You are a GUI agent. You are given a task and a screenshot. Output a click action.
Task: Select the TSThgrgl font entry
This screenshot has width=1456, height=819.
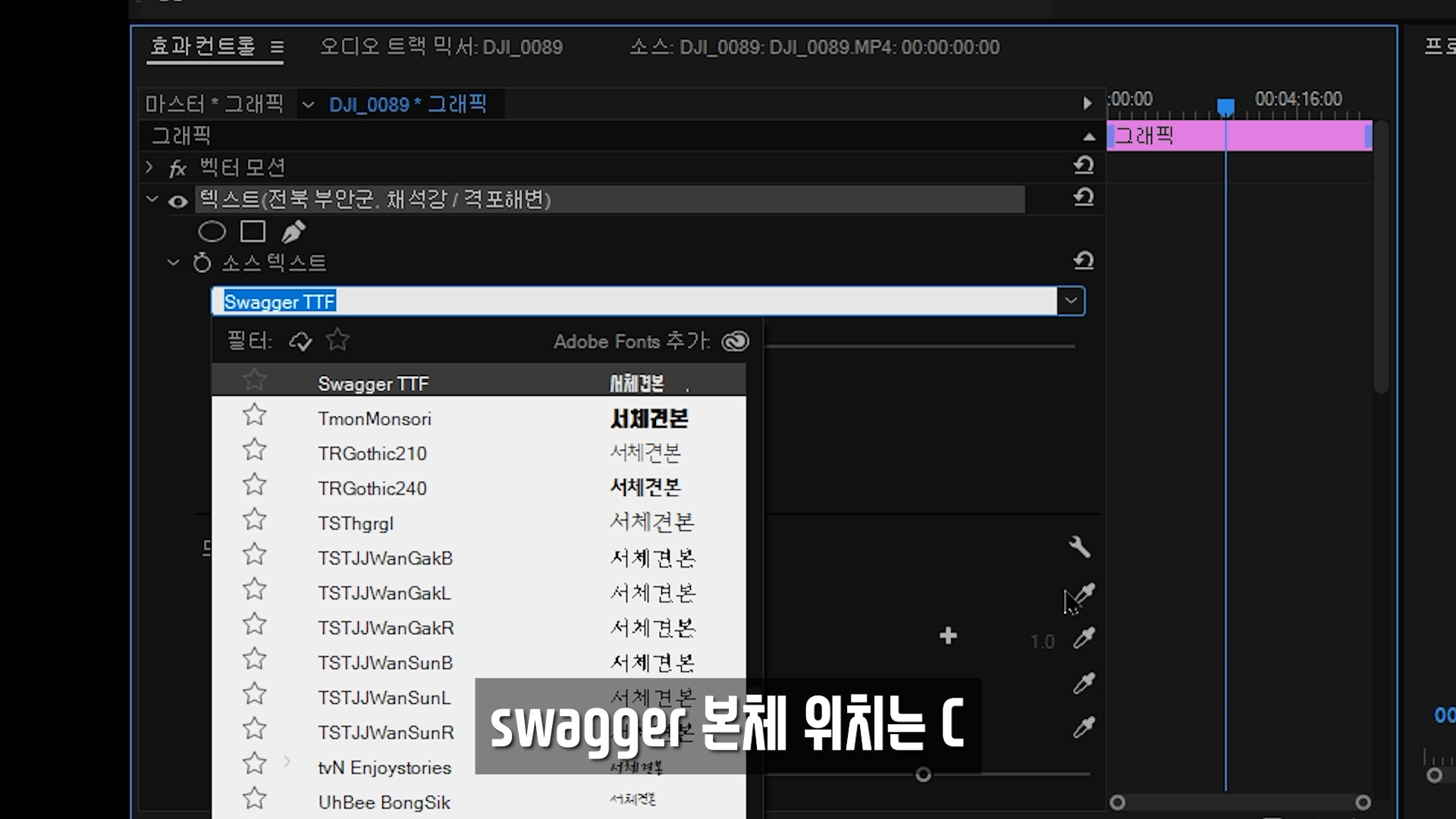356,523
